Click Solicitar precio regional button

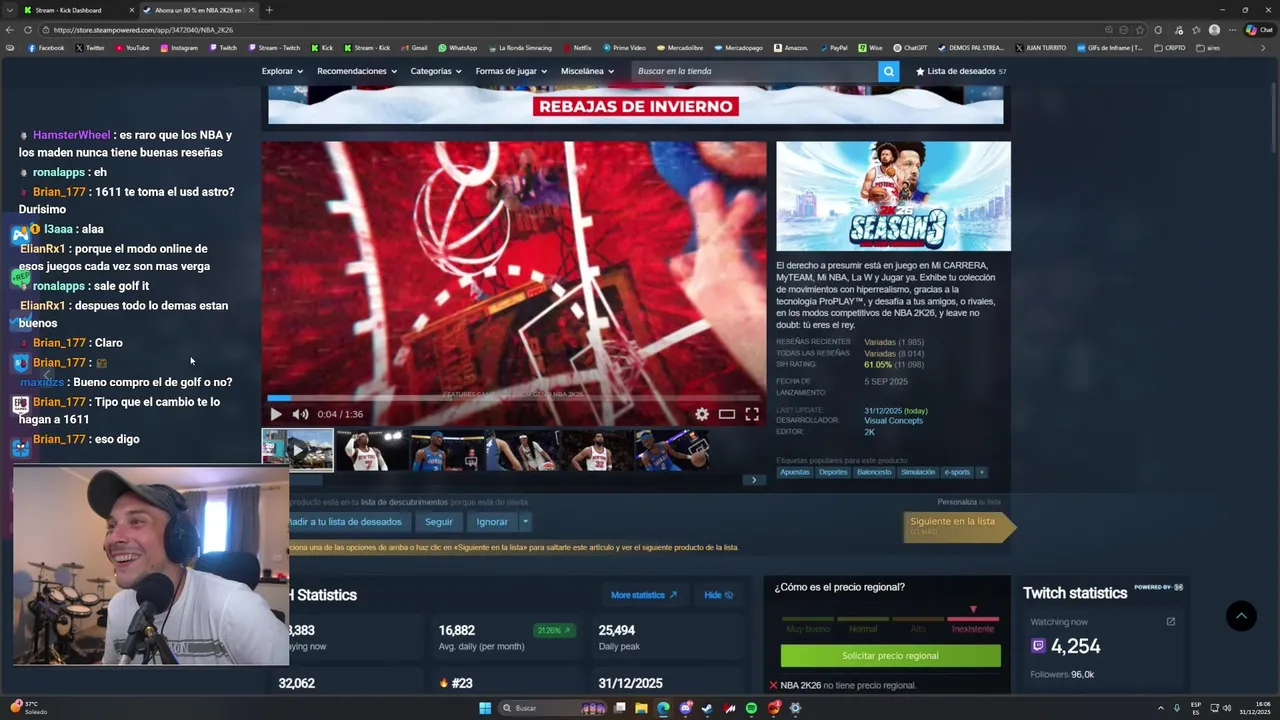point(890,656)
